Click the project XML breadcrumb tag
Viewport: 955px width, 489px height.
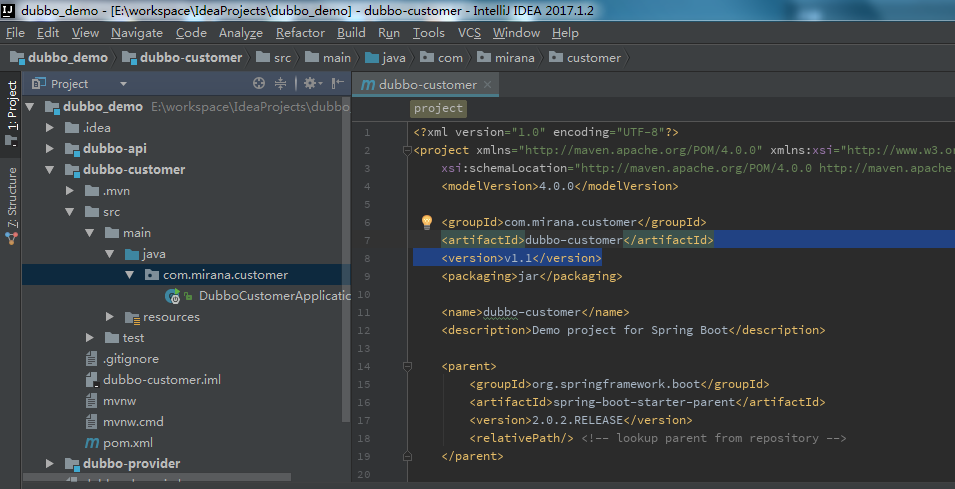[x=439, y=108]
